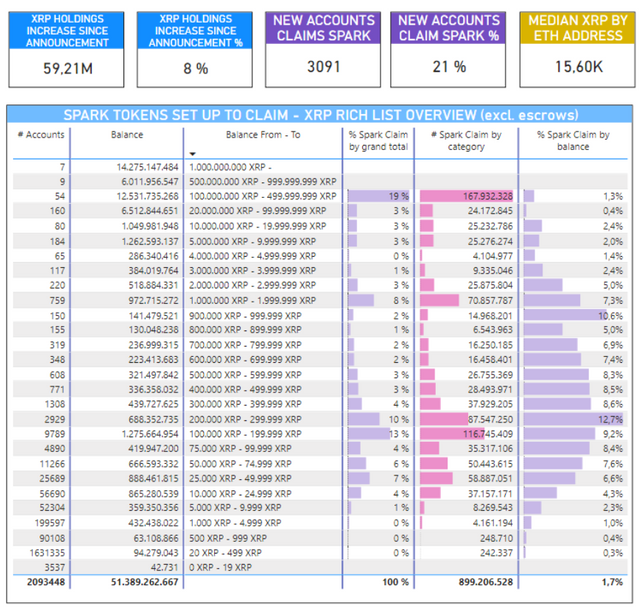The image size is (640, 609).
Task: Click the Spark claim value 70.857.787
Action: [x=490, y=301]
